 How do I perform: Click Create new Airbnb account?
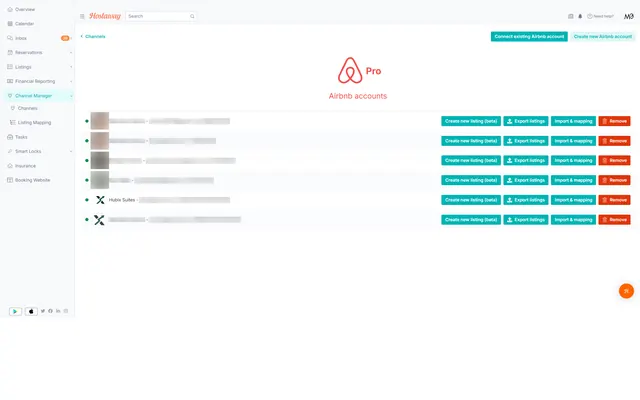point(602,36)
